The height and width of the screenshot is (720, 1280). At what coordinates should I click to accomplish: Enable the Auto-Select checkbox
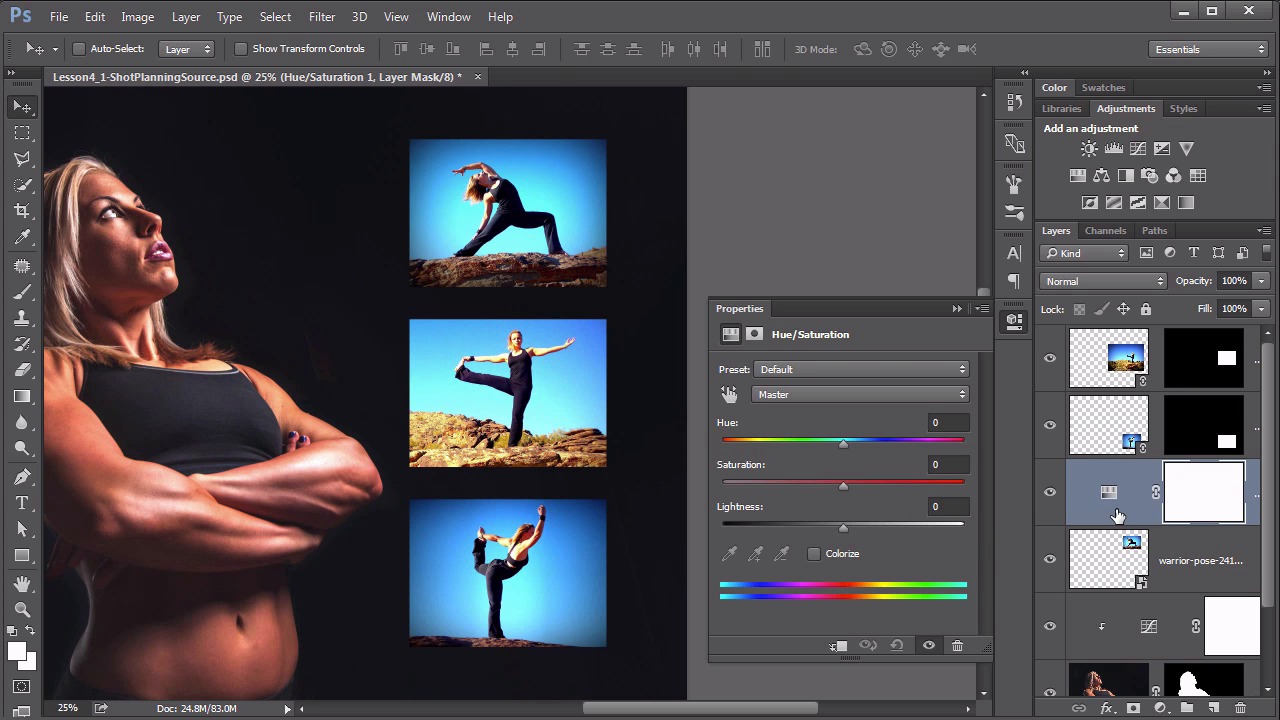(x=79, y=49)
